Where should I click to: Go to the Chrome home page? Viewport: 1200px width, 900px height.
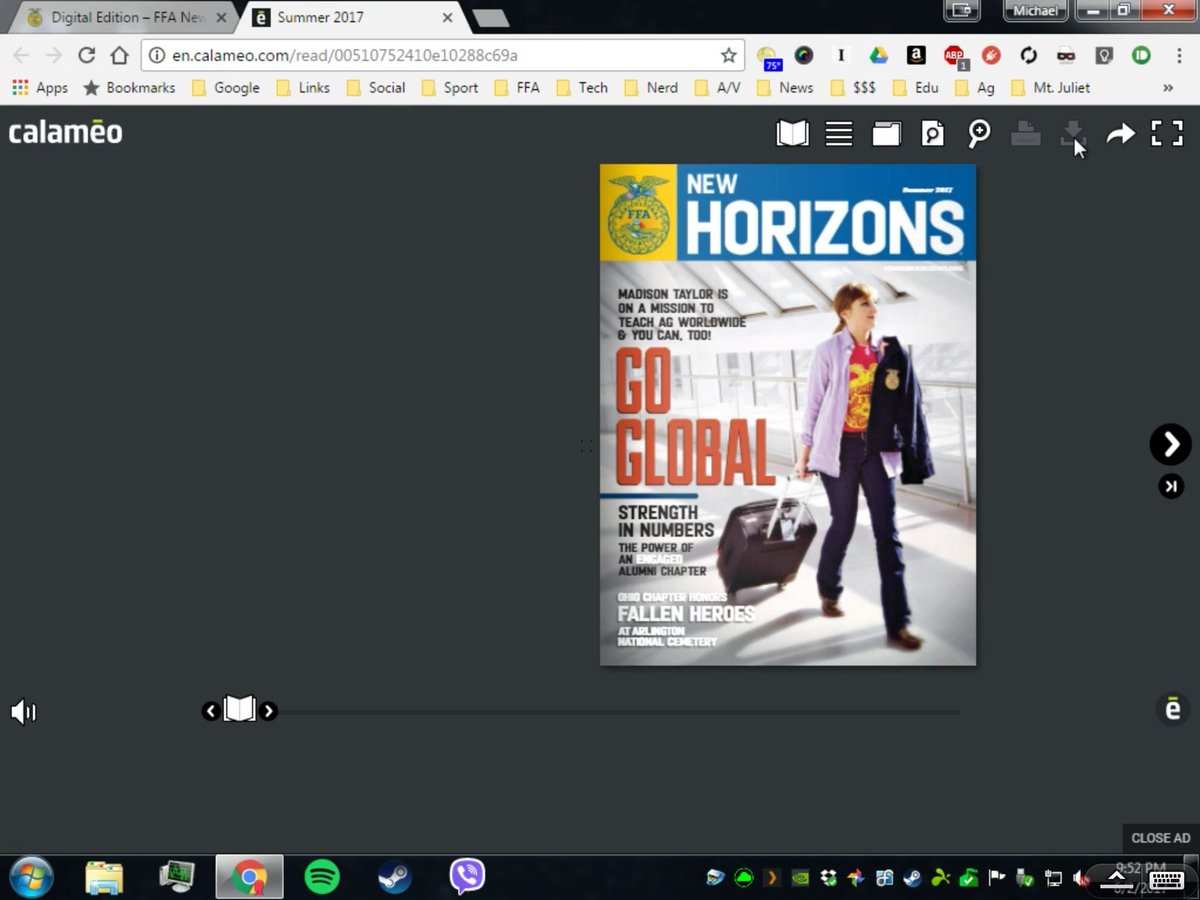(x=120, y=56)
